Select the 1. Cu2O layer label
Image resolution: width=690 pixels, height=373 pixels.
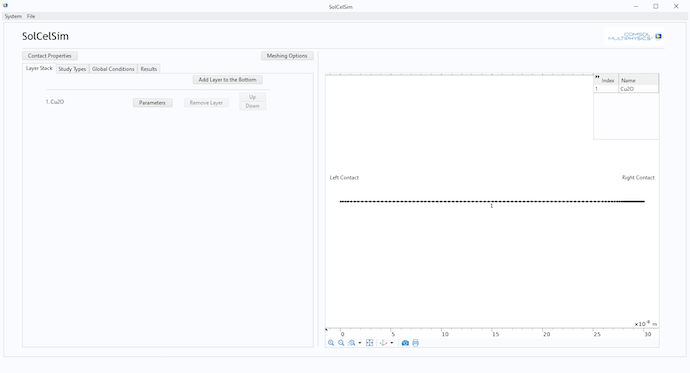click(x=55, y=102)
